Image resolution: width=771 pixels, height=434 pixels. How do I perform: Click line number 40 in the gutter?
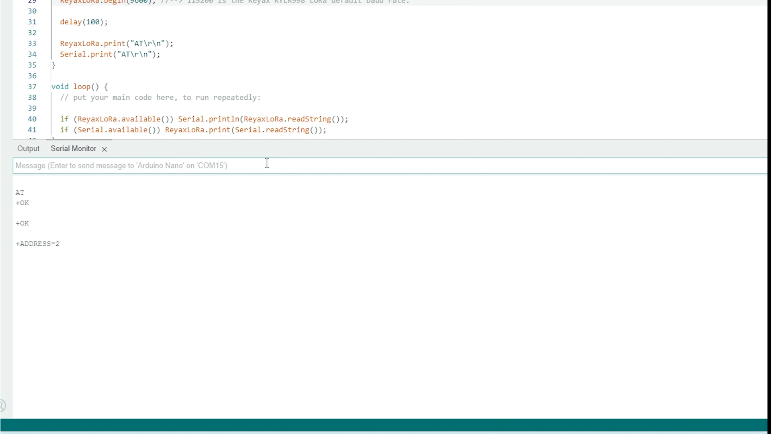[32, 119]
